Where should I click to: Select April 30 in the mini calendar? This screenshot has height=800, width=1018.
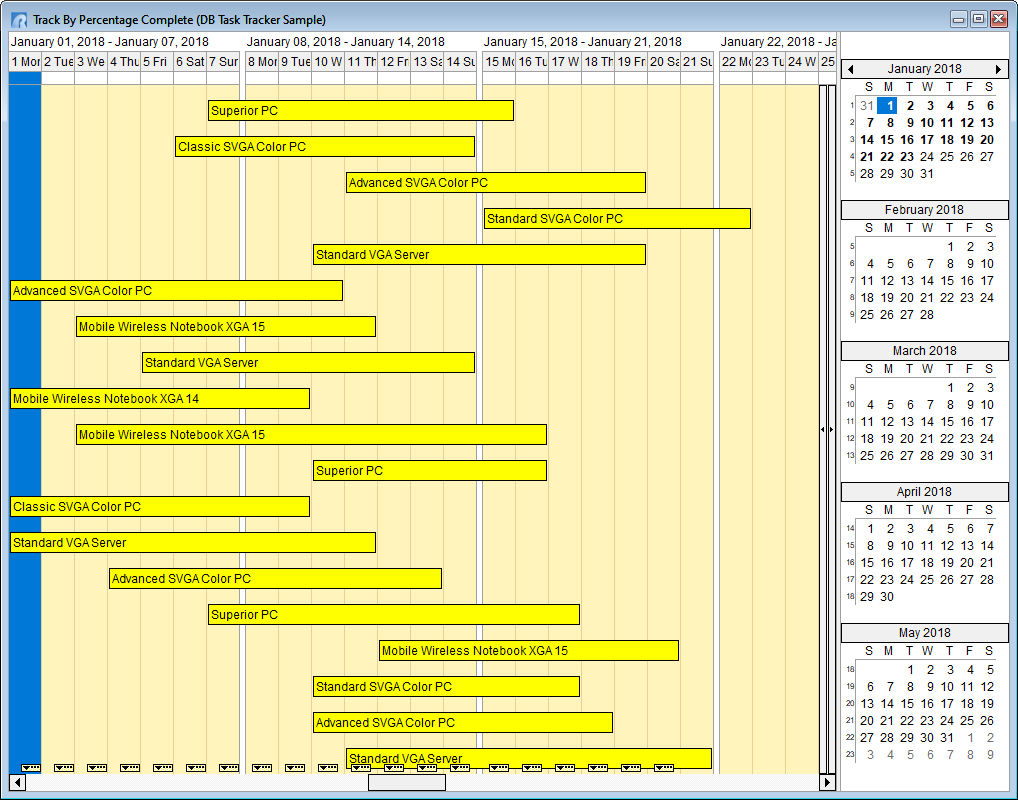[x=888, y=597]
